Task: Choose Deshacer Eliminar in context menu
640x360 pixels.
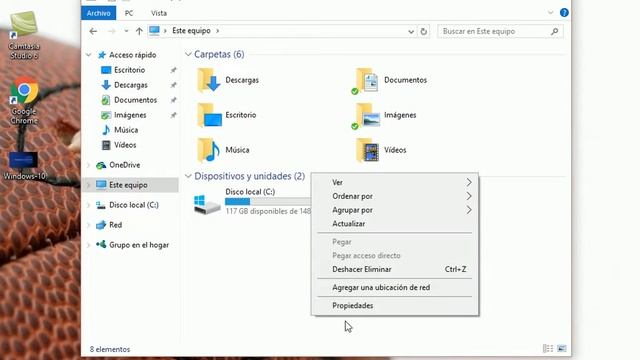Action: tap(395, 269)
